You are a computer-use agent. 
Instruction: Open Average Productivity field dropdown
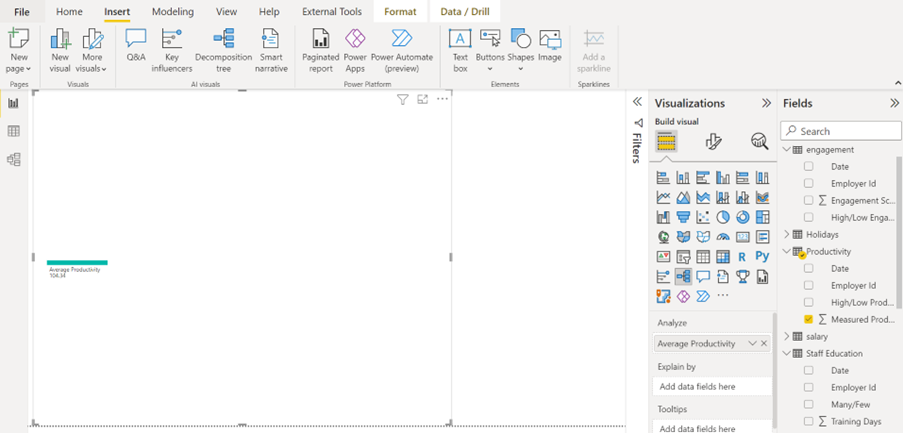[752, 343]
